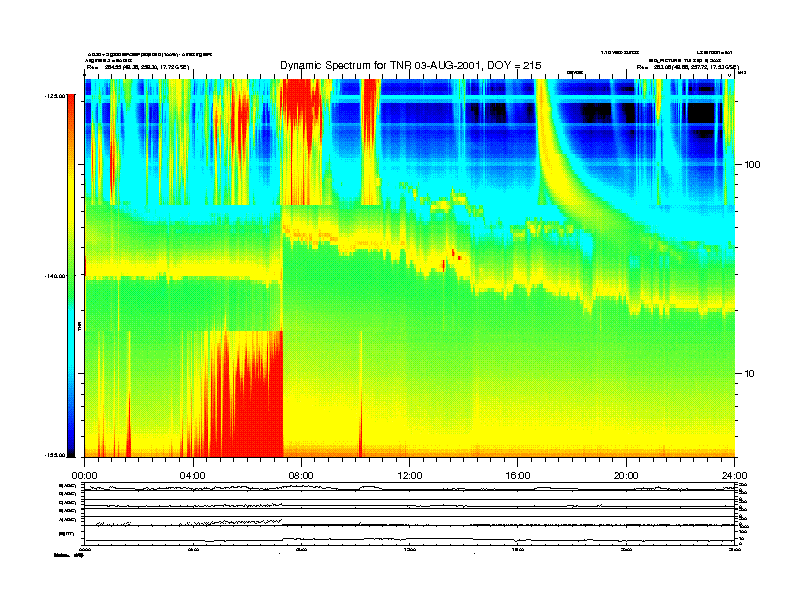Screen dimensions: 792x612
Task: Click the 12:00 time axis label
Action: (410, 476)
